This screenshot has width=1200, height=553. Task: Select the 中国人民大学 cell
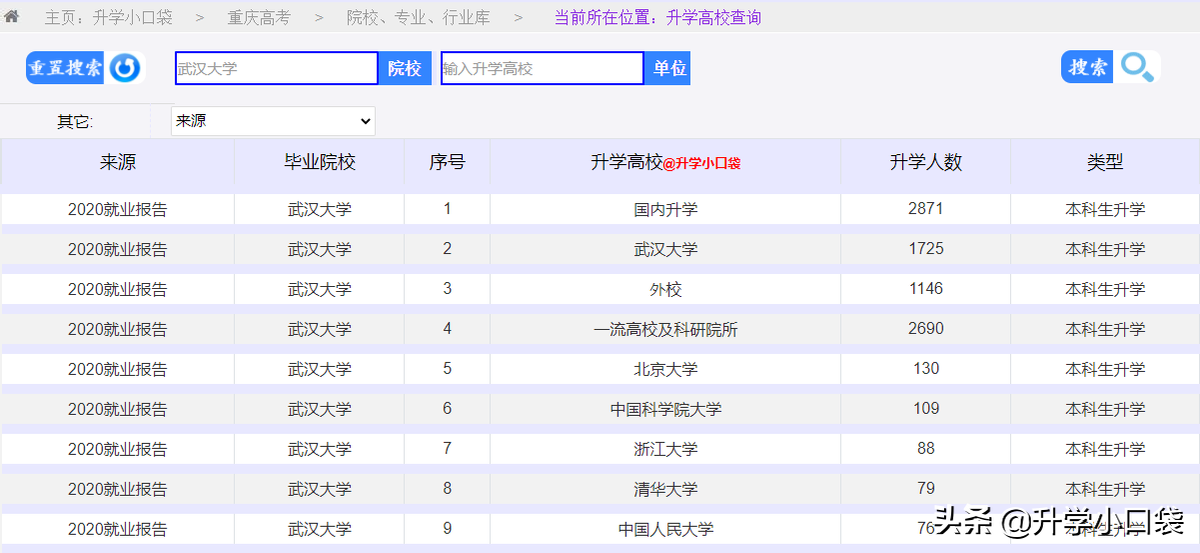coord(666,529)
